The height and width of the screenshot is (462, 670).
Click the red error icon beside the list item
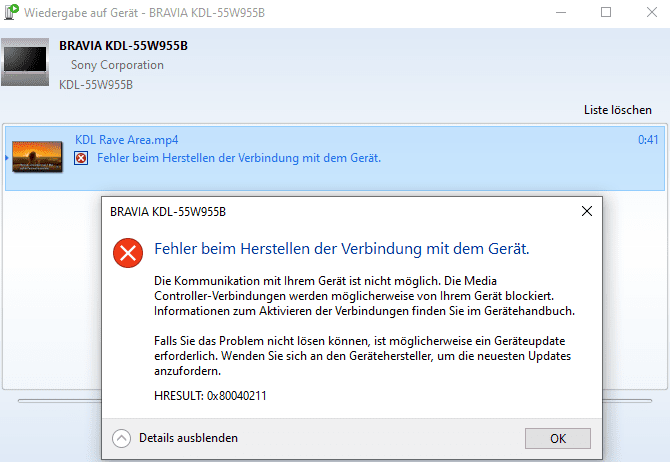[x=81, y=158]
